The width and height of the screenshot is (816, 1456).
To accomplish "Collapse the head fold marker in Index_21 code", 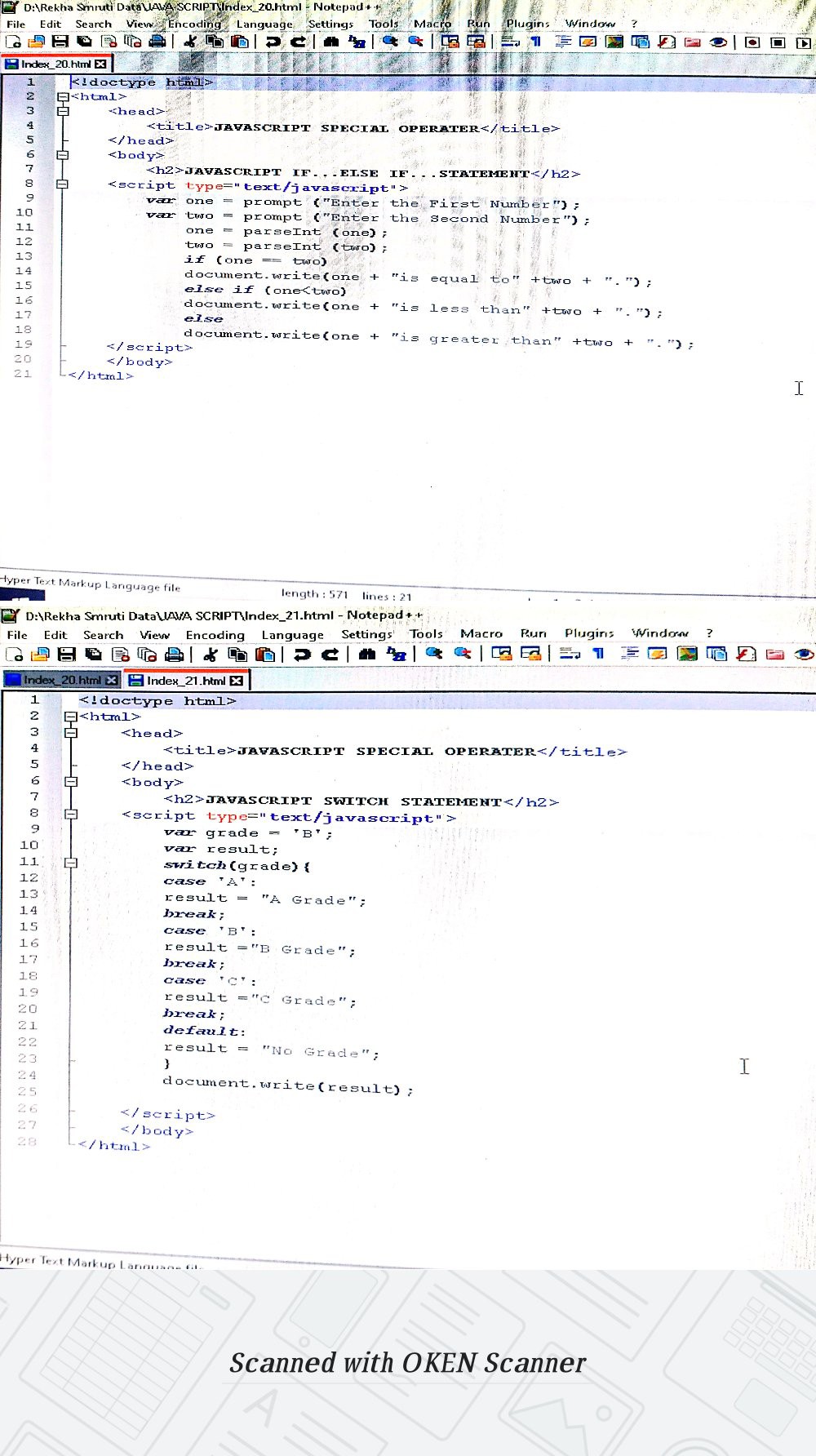I will (x=71, y=733).
